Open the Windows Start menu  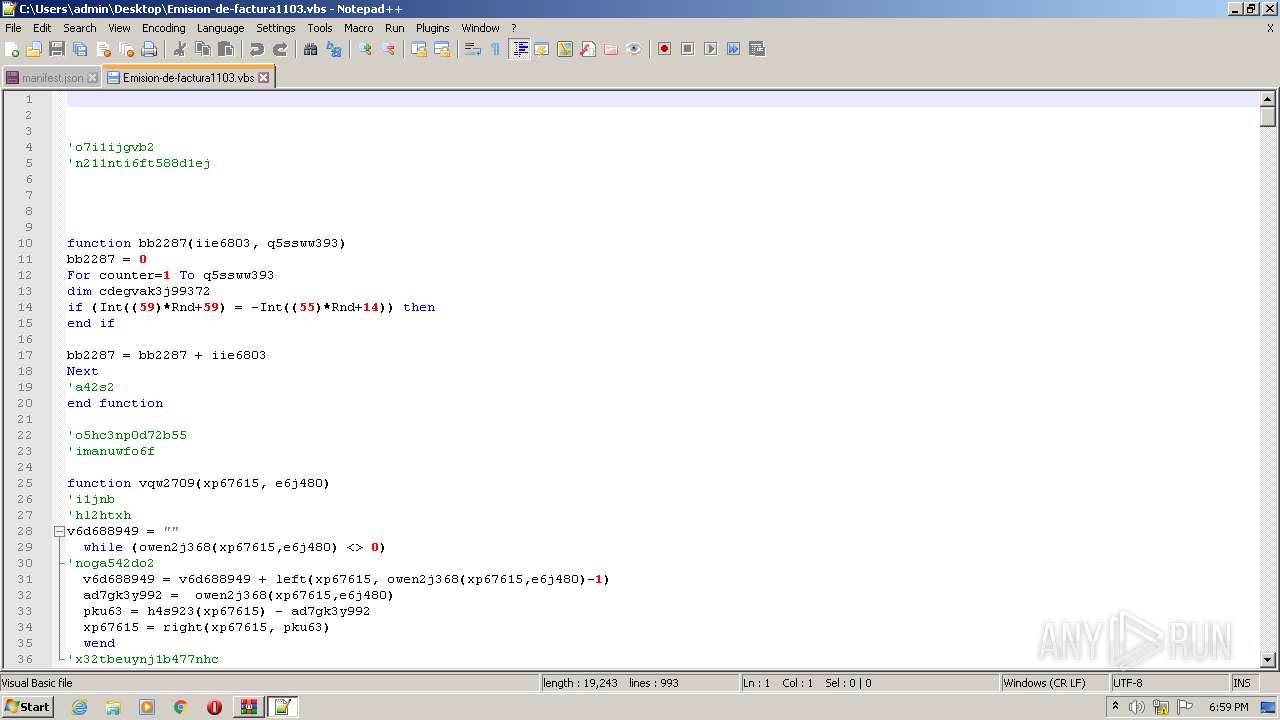click(x=28, y=707)
